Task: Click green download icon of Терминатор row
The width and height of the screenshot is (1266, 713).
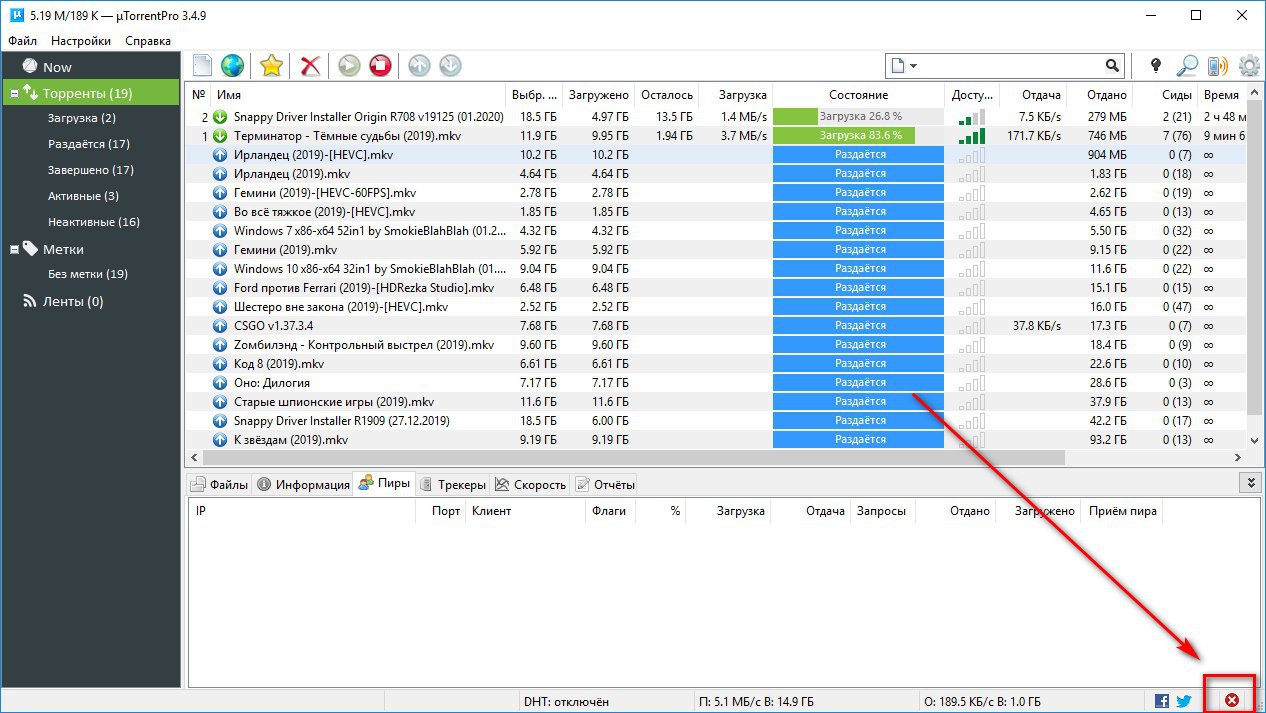Action: 221,135
